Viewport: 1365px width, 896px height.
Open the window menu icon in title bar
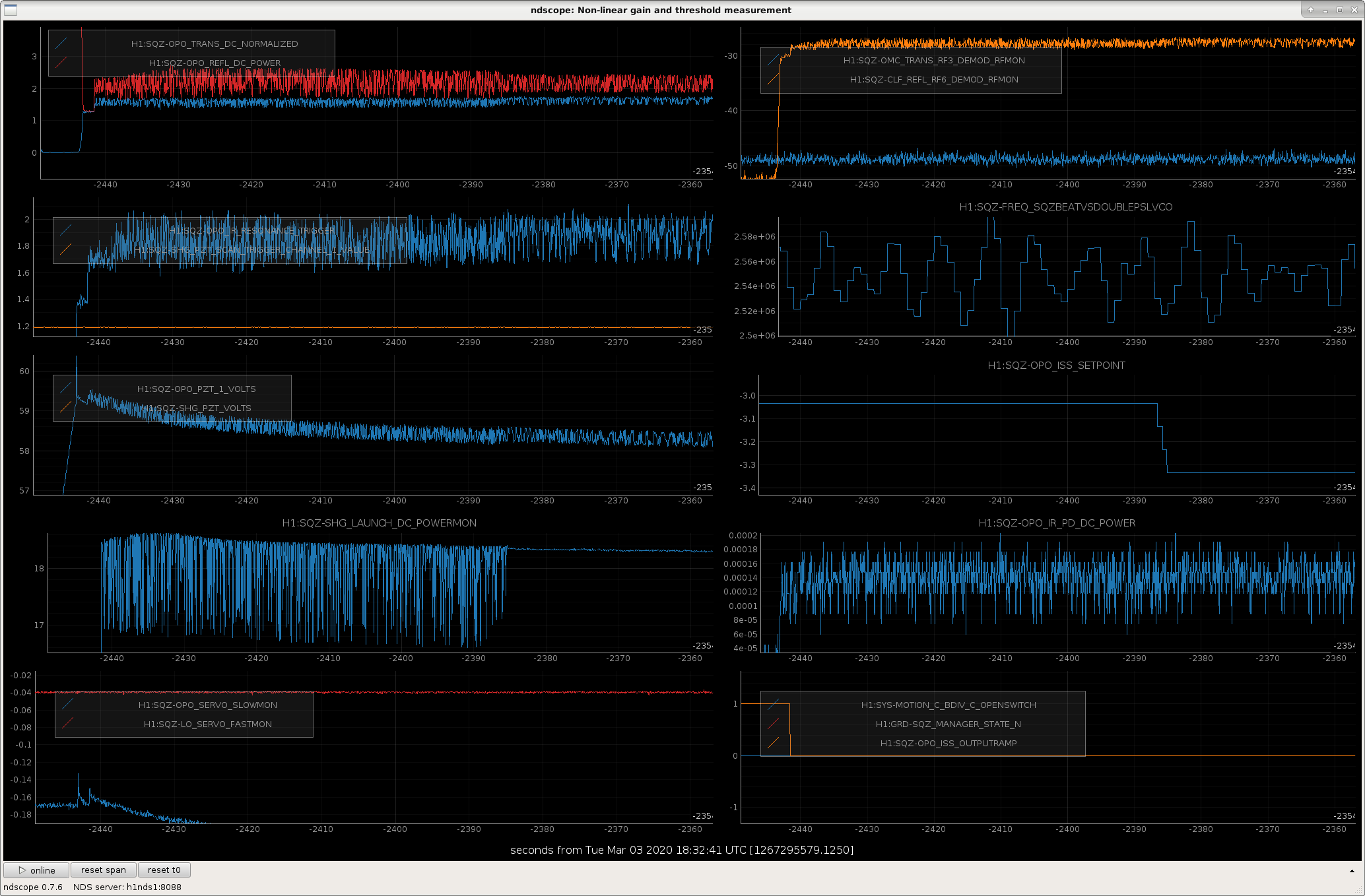[11, 10]
